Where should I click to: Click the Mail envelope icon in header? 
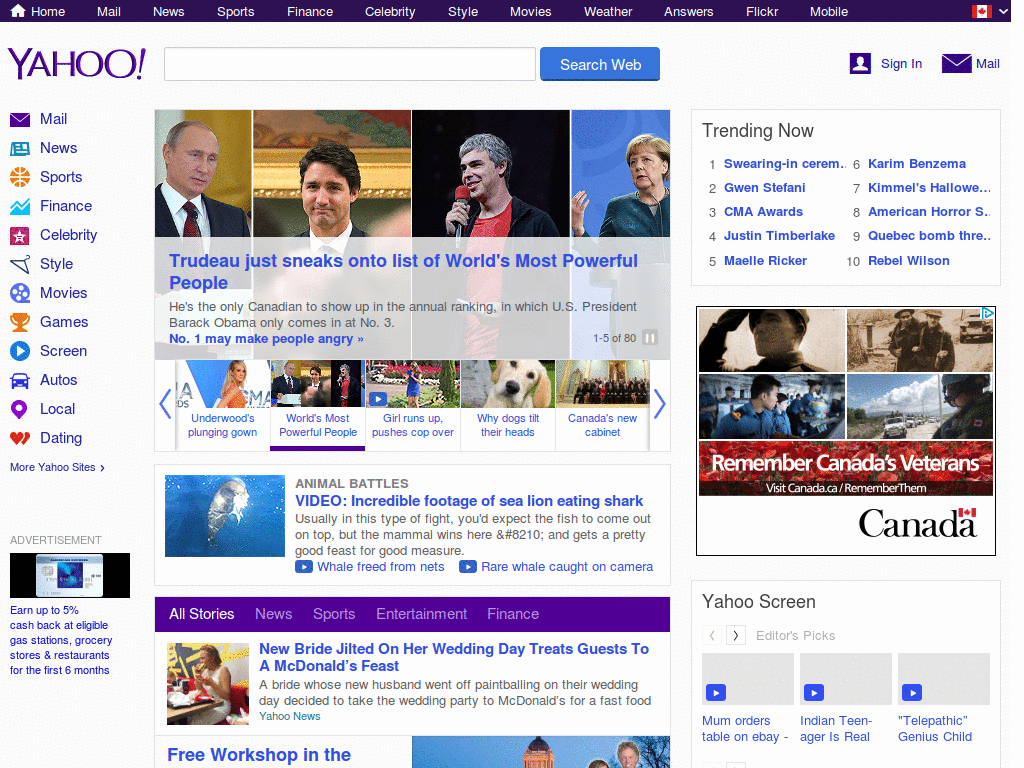(956, 63)
